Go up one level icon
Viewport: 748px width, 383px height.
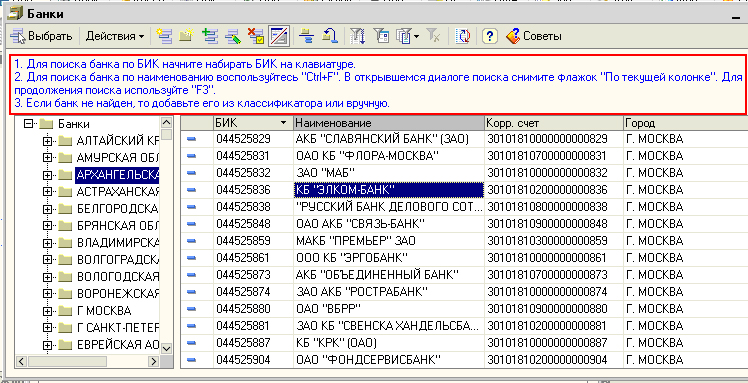pos(330,36)
